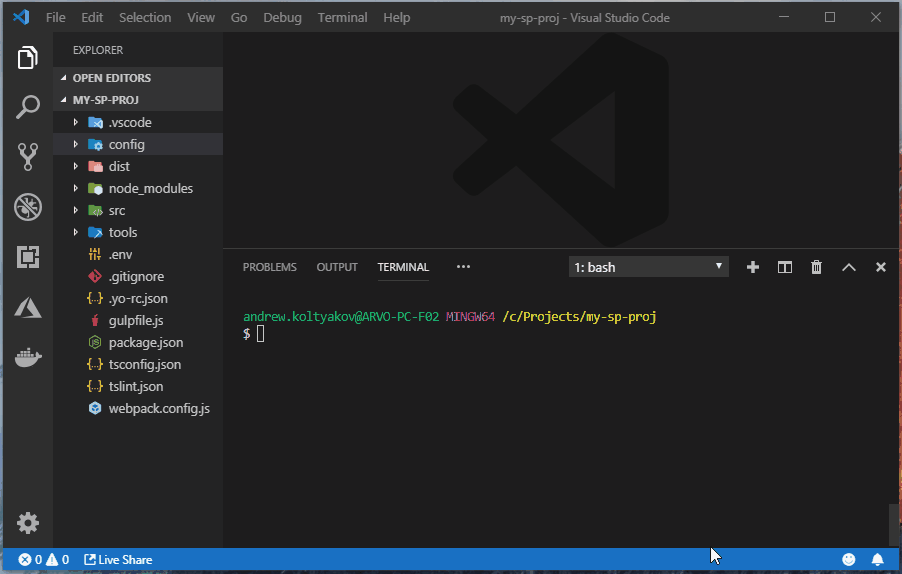The height and width of the screenshot is (574, 902).
Task: Switch to the PROBLEMS tab
Action: 269,267
